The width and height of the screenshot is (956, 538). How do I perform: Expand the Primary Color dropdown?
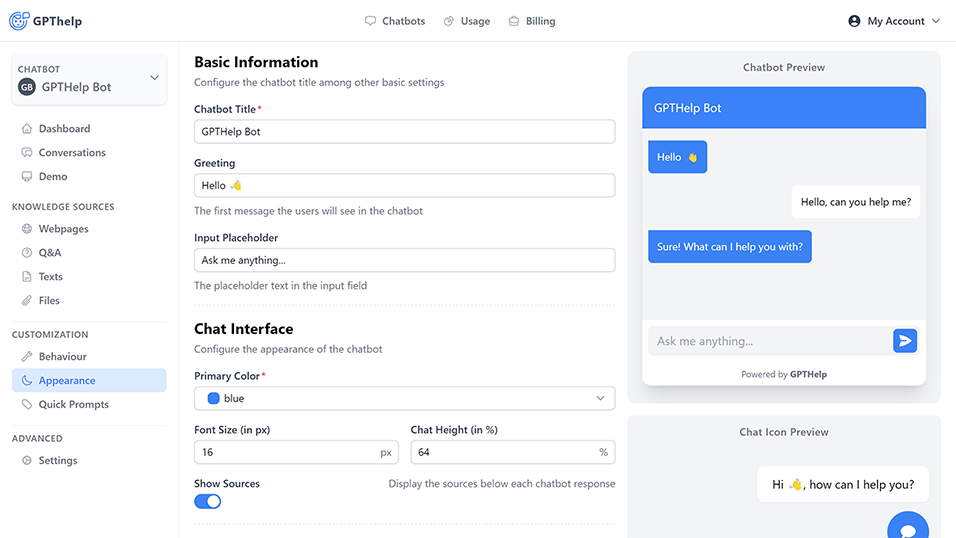(x=404, y=398)
